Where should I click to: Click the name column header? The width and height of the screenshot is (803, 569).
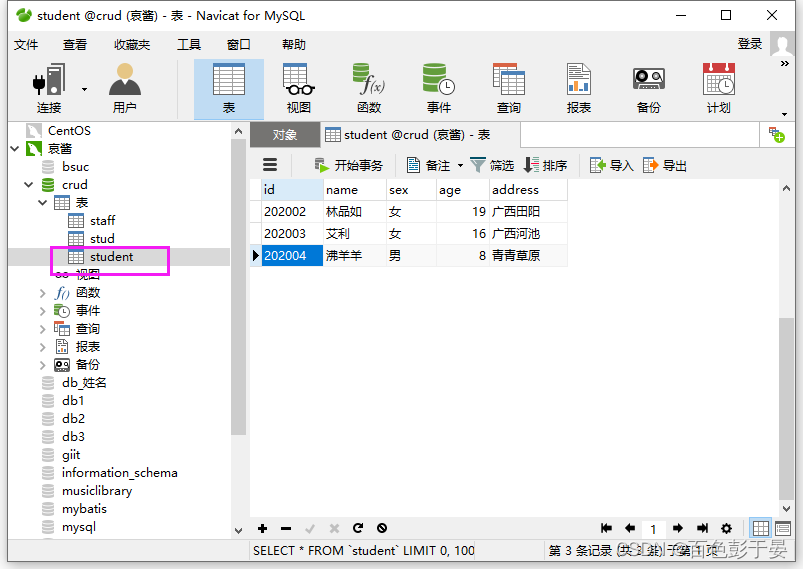(x=354, y=190)
